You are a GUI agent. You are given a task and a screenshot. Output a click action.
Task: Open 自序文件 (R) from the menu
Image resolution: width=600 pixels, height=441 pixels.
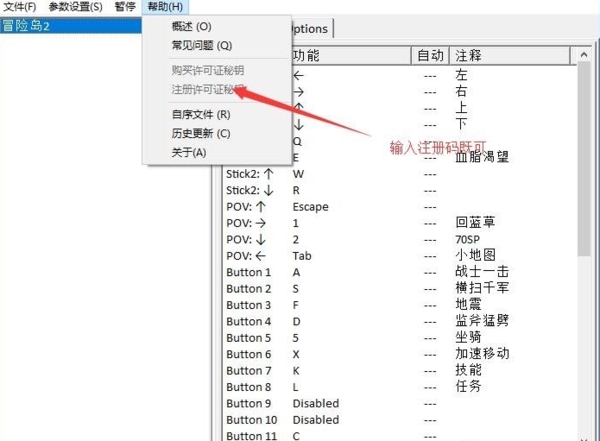click(201, 114)
